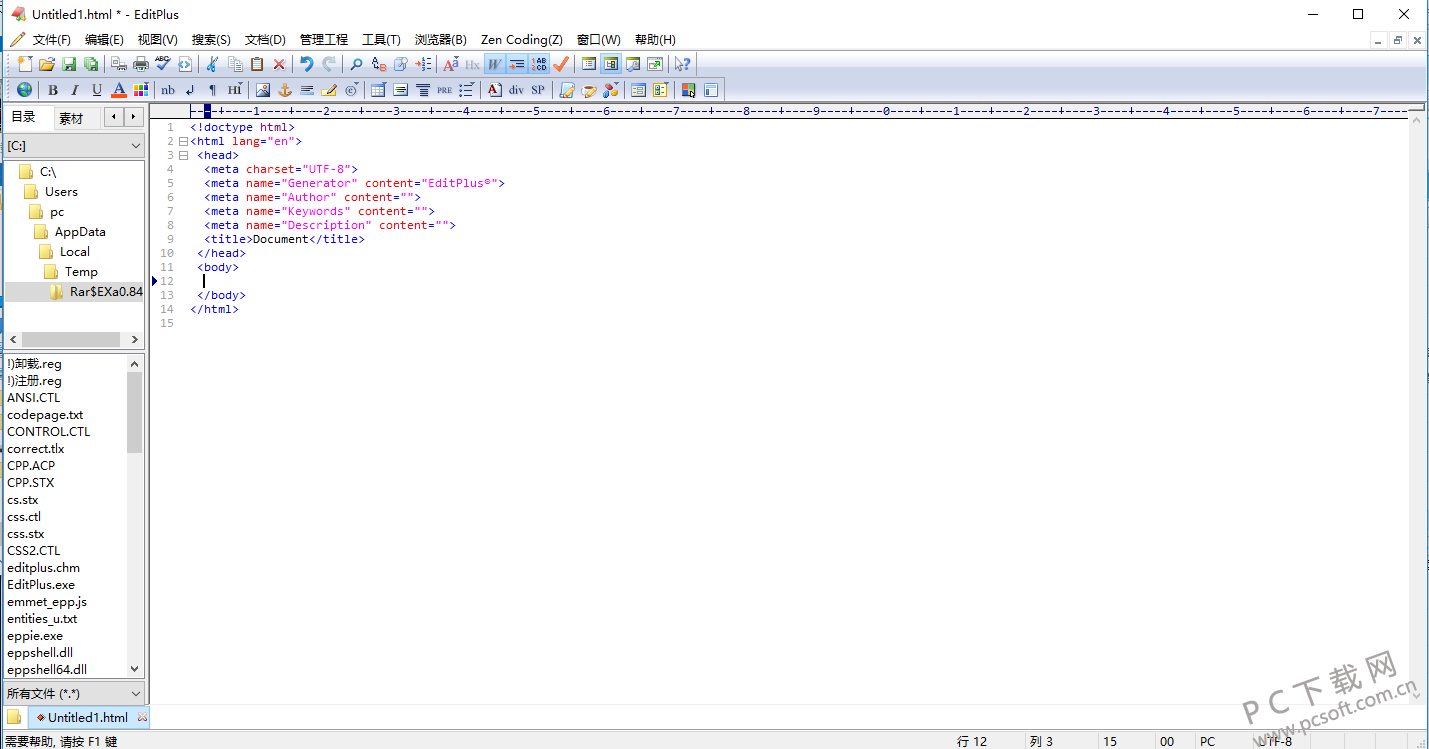Apply the Underline HTML tag
This screenshot has height=749, width=1429.
[x=97, y=90]
